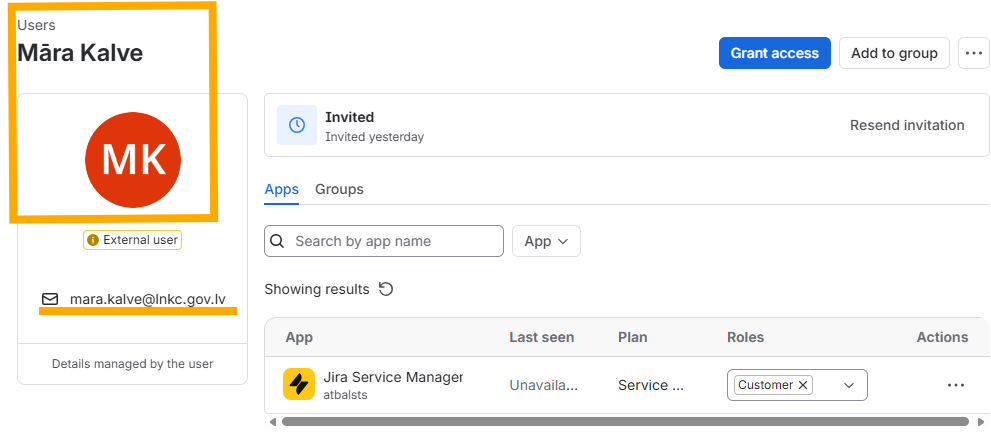
Task: Switch to the Groups tab
Action: click(339, 189)
